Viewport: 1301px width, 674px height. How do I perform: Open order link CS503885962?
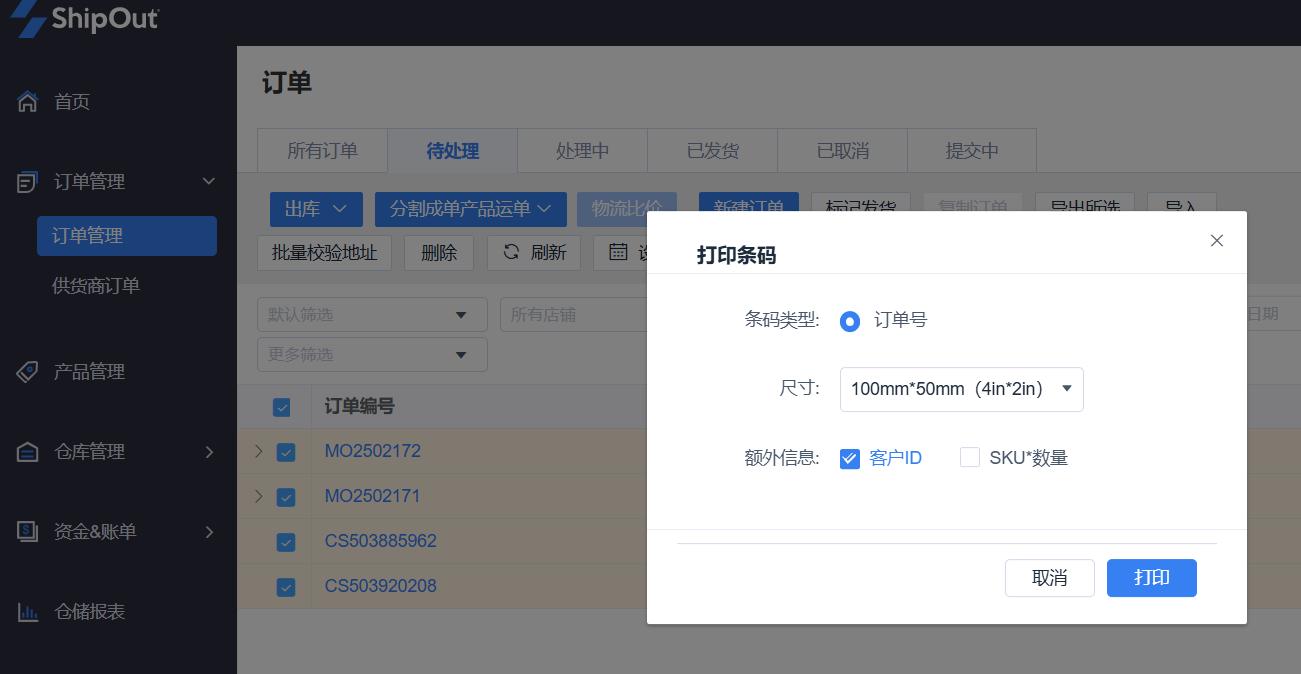point(380,541)
